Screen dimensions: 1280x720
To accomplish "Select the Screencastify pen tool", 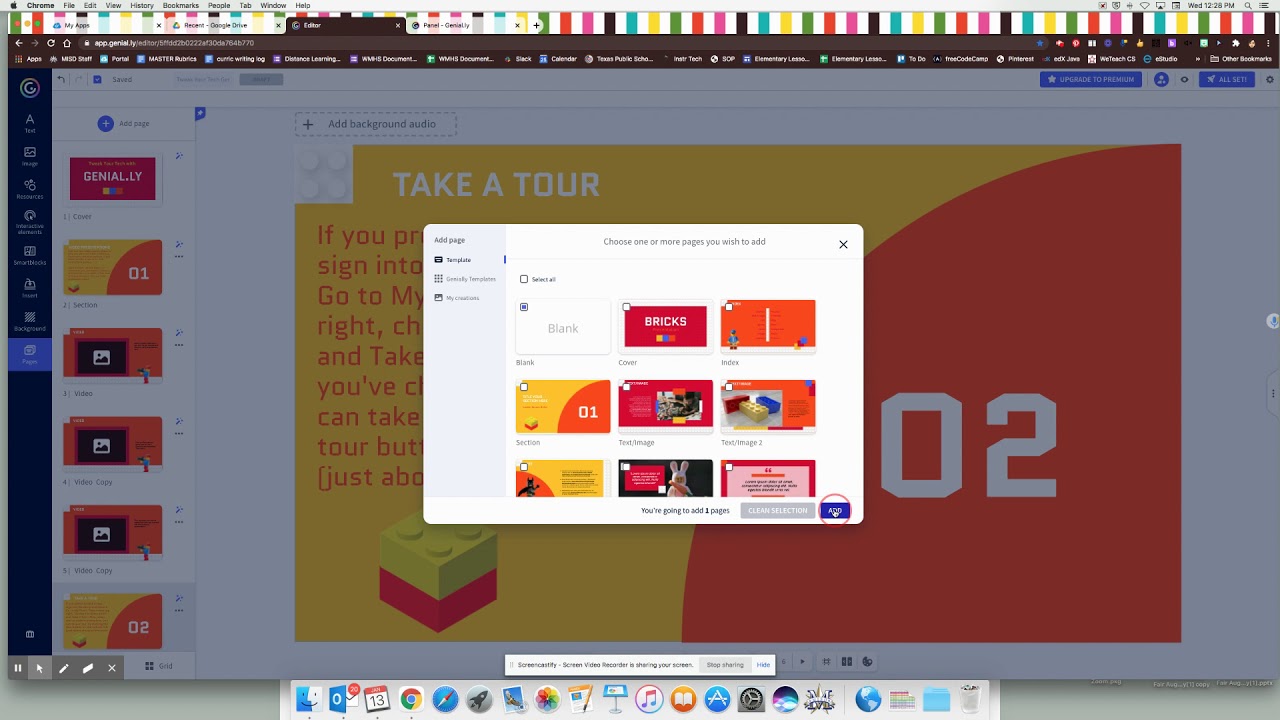I will [63, 668].
